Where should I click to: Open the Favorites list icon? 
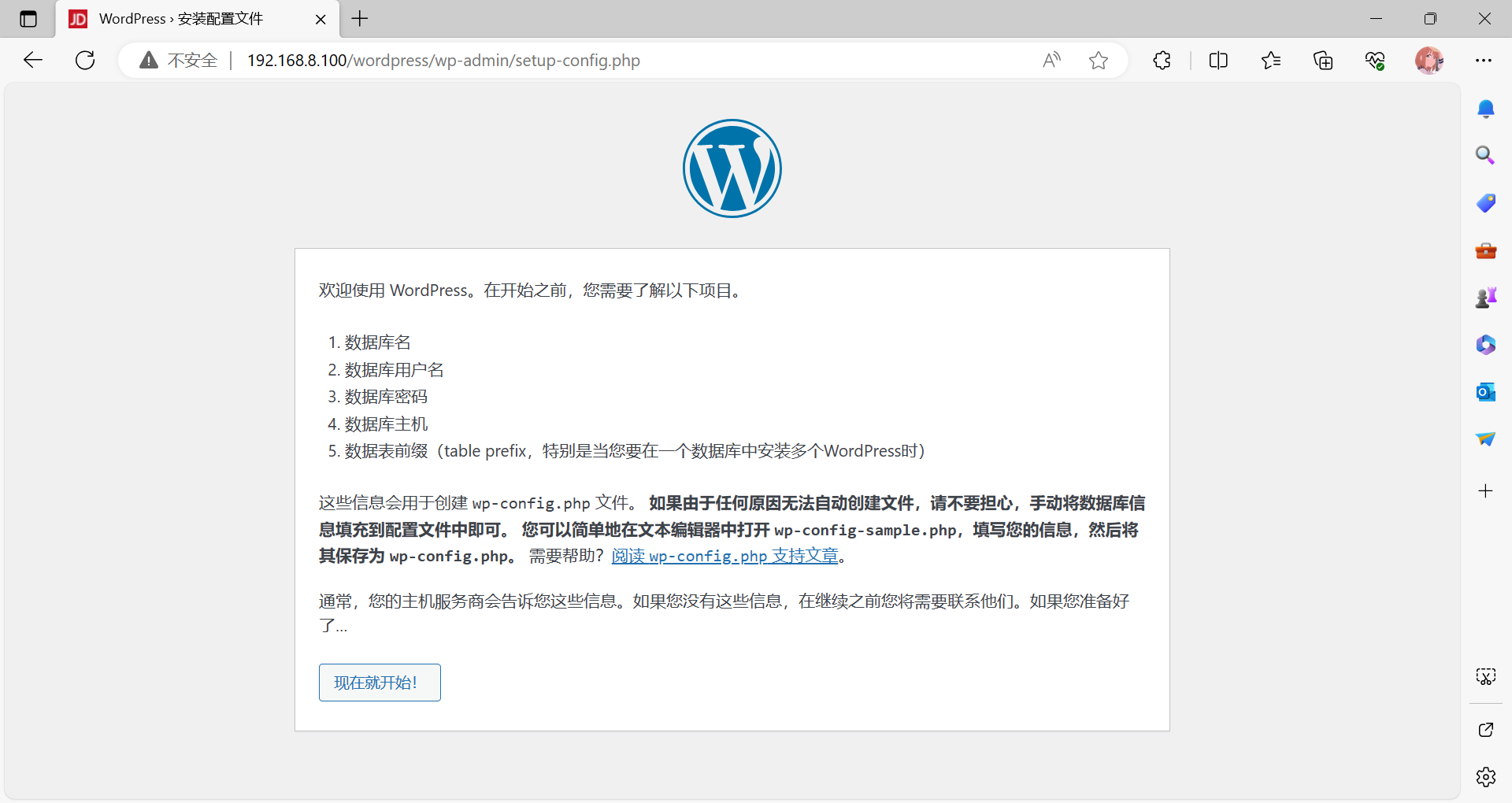(x=1271, y=60)
